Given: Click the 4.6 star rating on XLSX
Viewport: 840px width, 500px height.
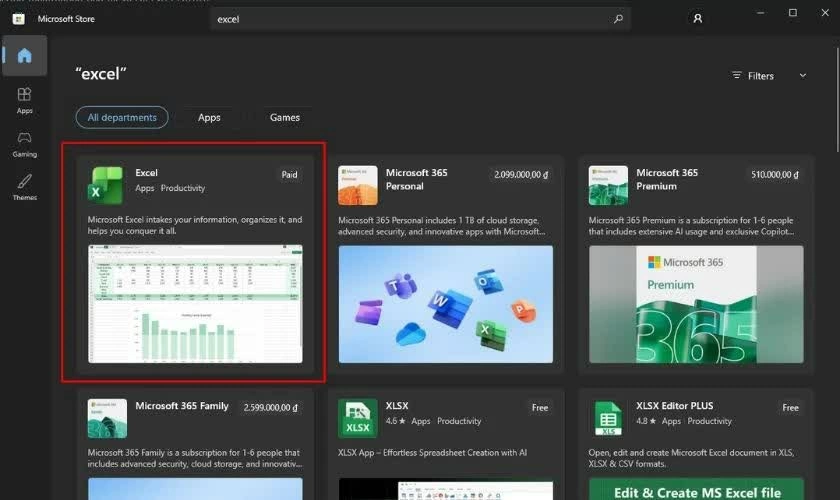Looking at the screenshot, I should coord(395,421).
